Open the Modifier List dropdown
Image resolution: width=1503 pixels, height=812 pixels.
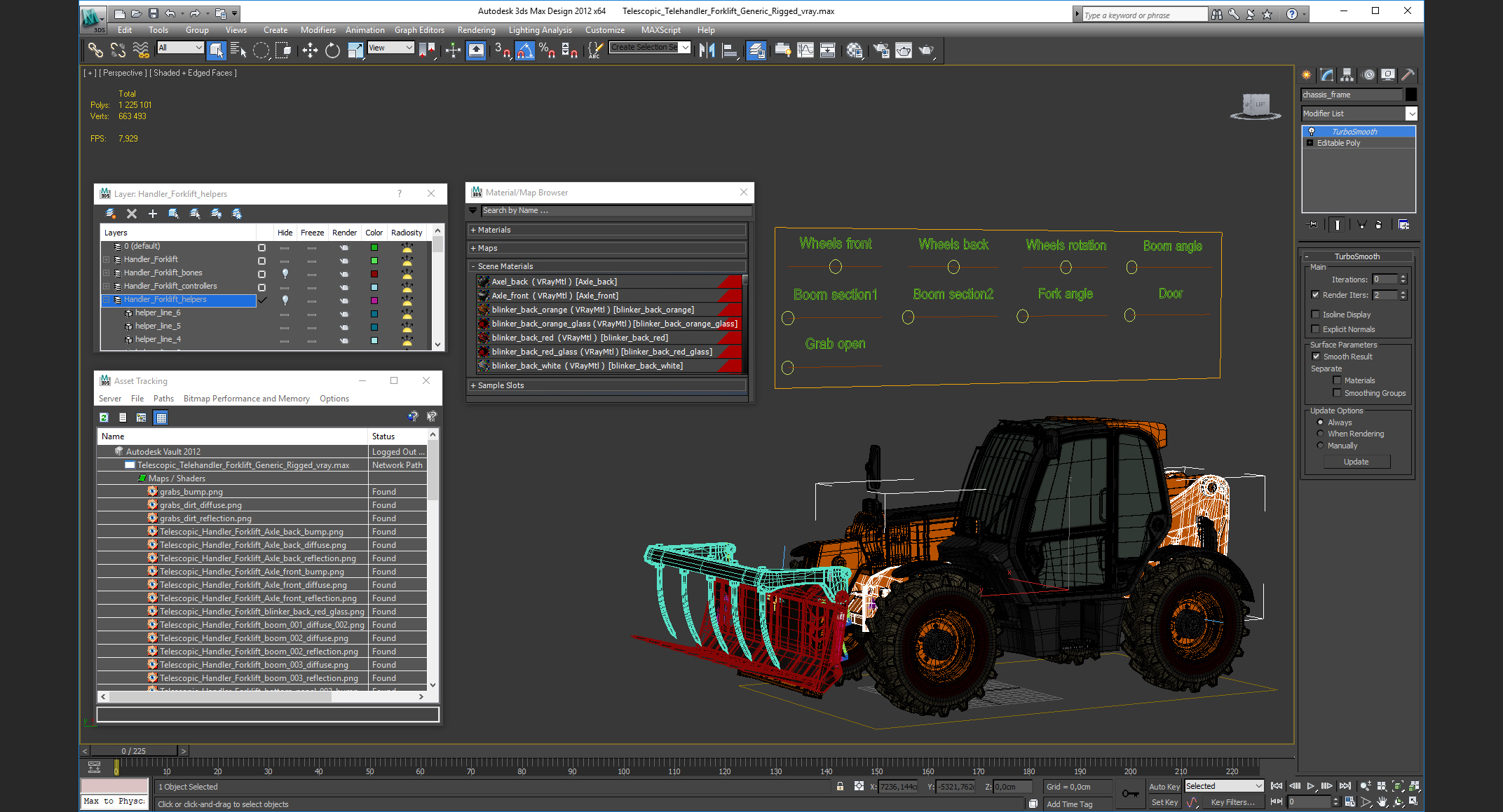[x=1359, y=113]
